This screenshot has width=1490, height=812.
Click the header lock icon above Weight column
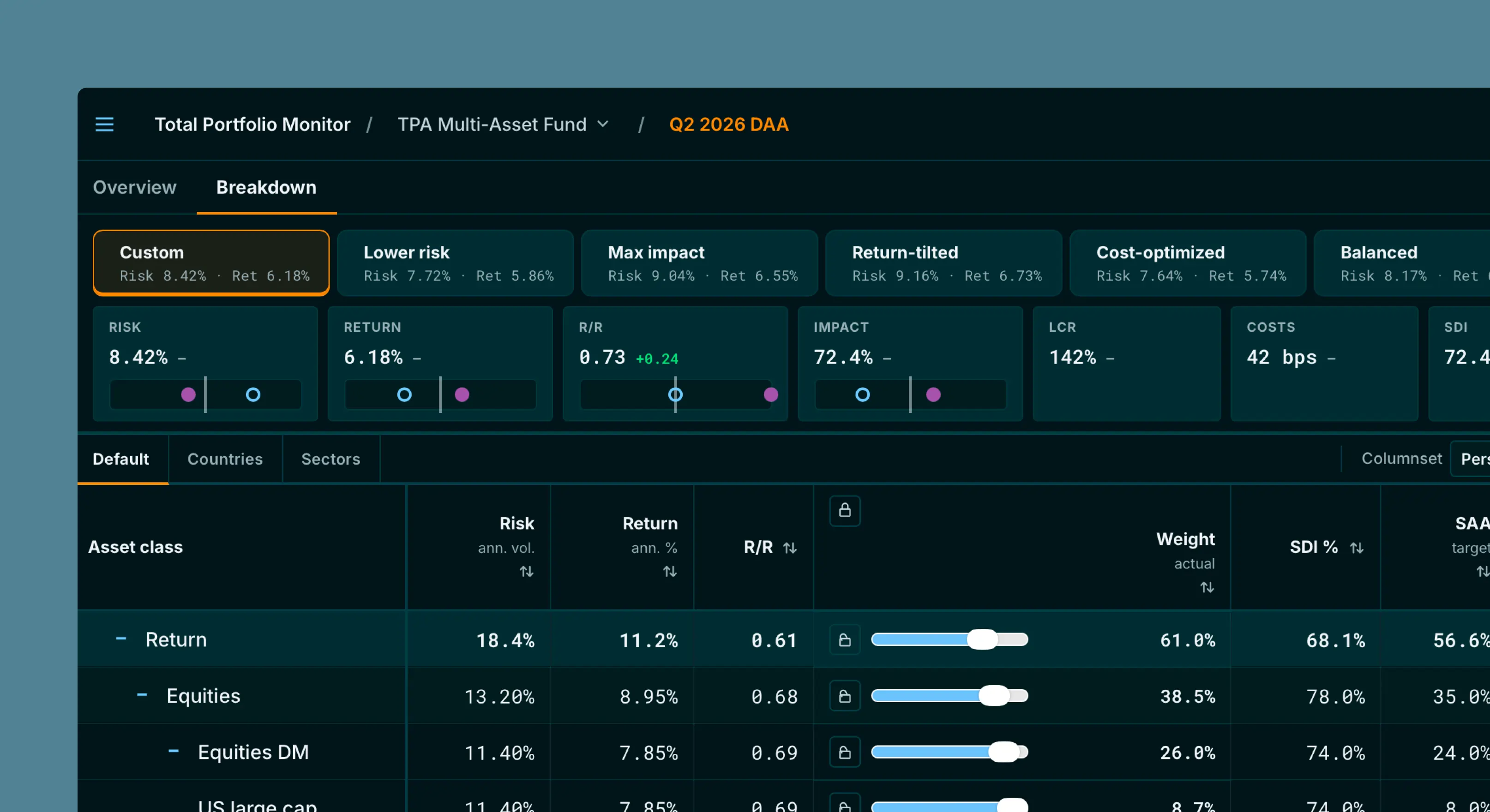click(845, 510)
